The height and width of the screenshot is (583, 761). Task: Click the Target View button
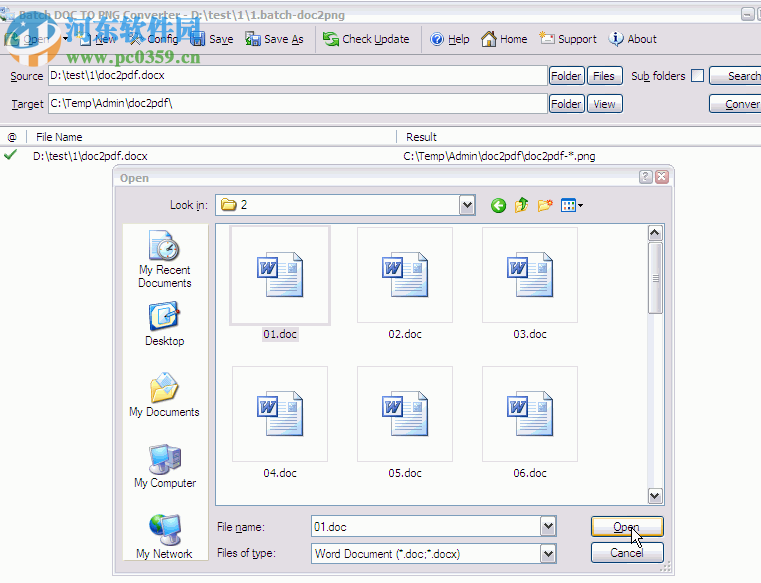point(604,104)
